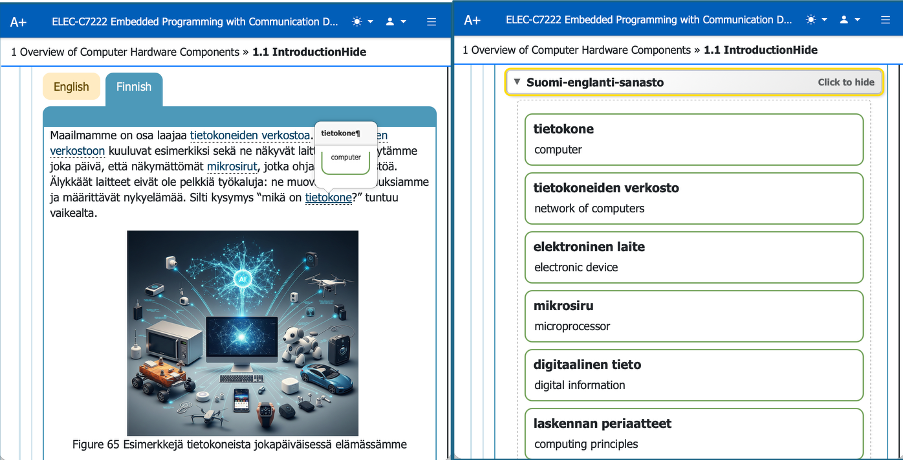Click the 'network of computers' translation
The image size is (903, 460).
589,208
